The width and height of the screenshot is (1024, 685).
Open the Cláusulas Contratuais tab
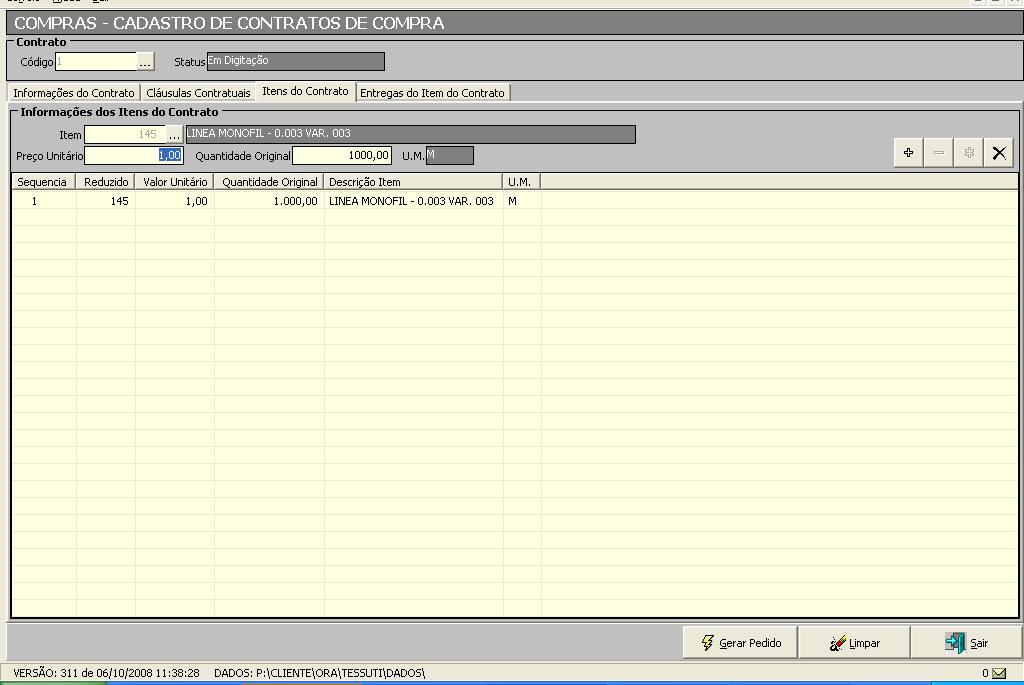click(198, 93)
